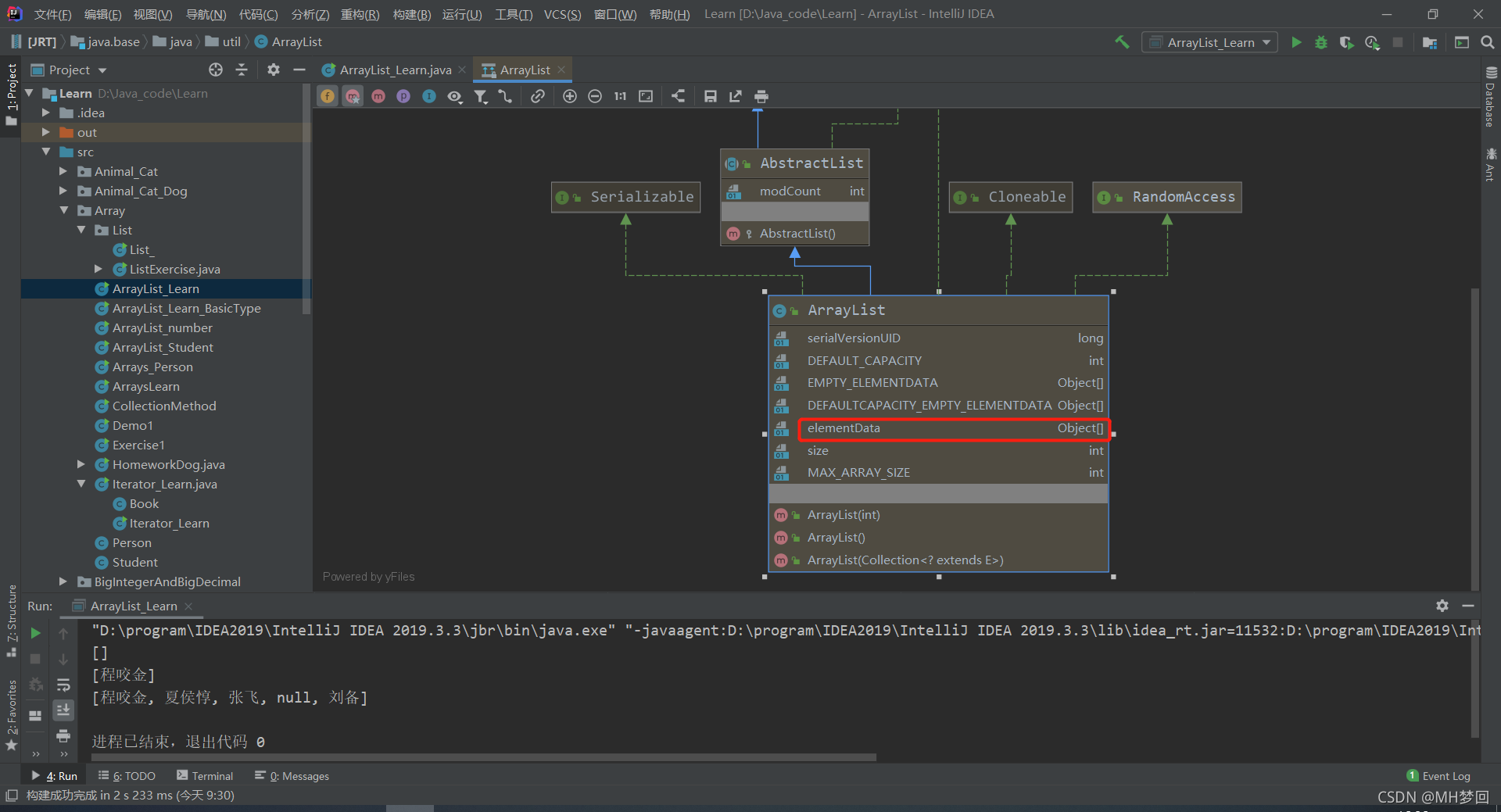Open the Ant tool window
1501x812 pixels.
pyautogui.click(x=1491, y=164)
